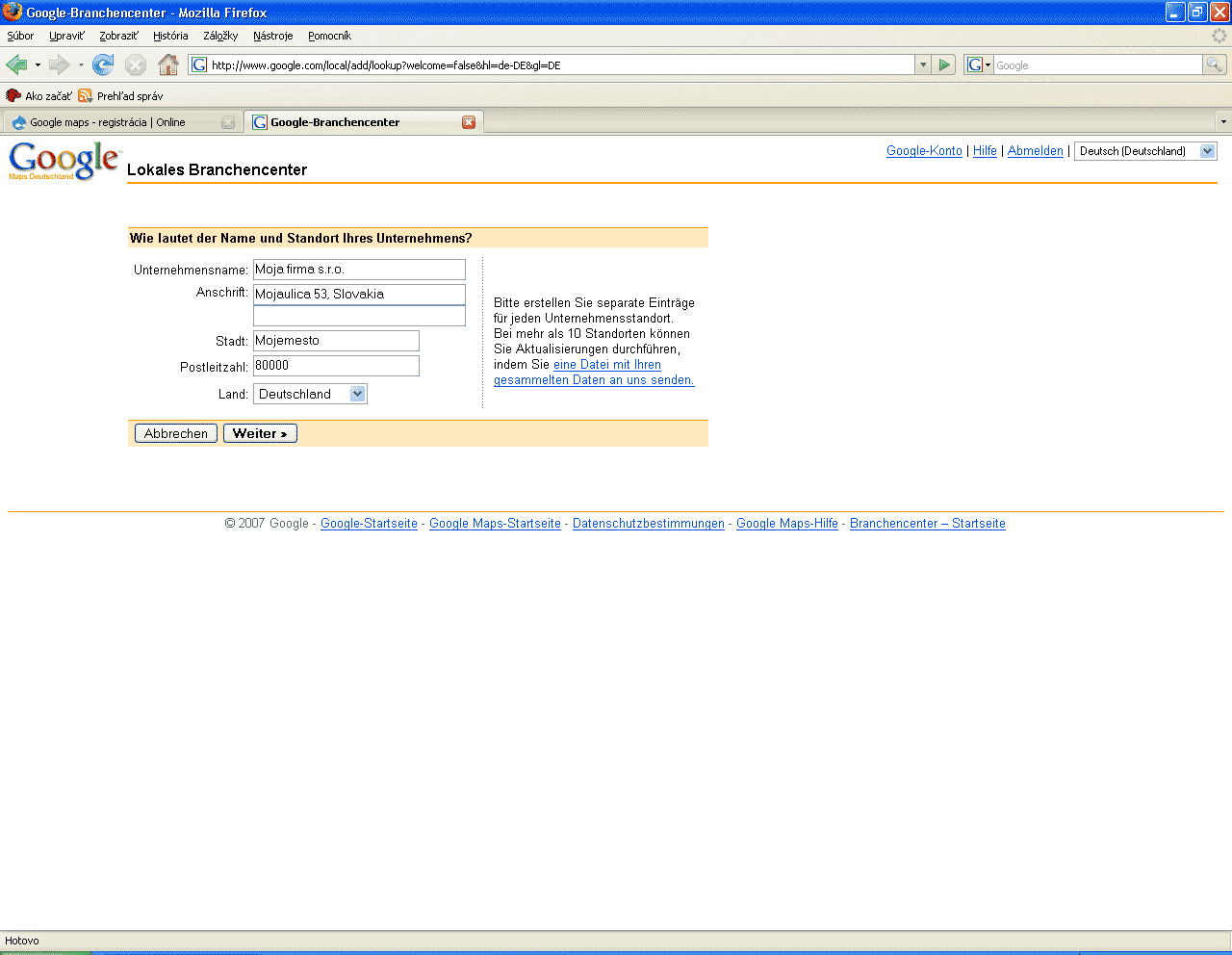
Task: Go to the home page icon
Action: click(x=168, y=65)
